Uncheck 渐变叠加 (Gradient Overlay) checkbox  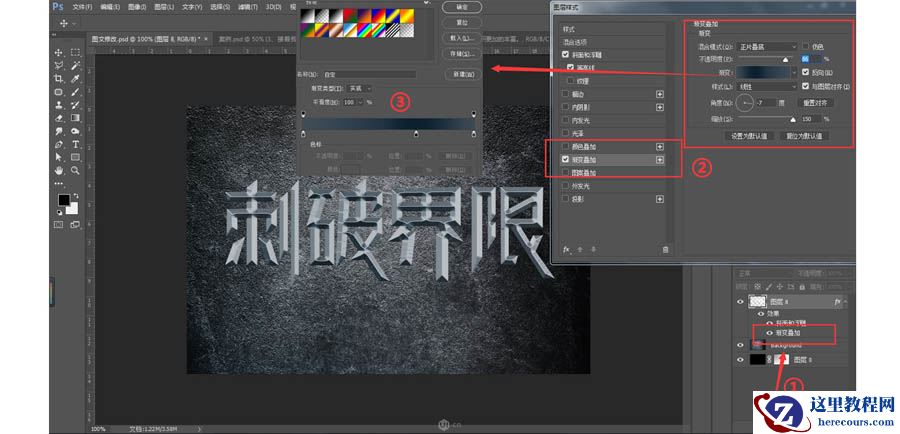(566, 160)
